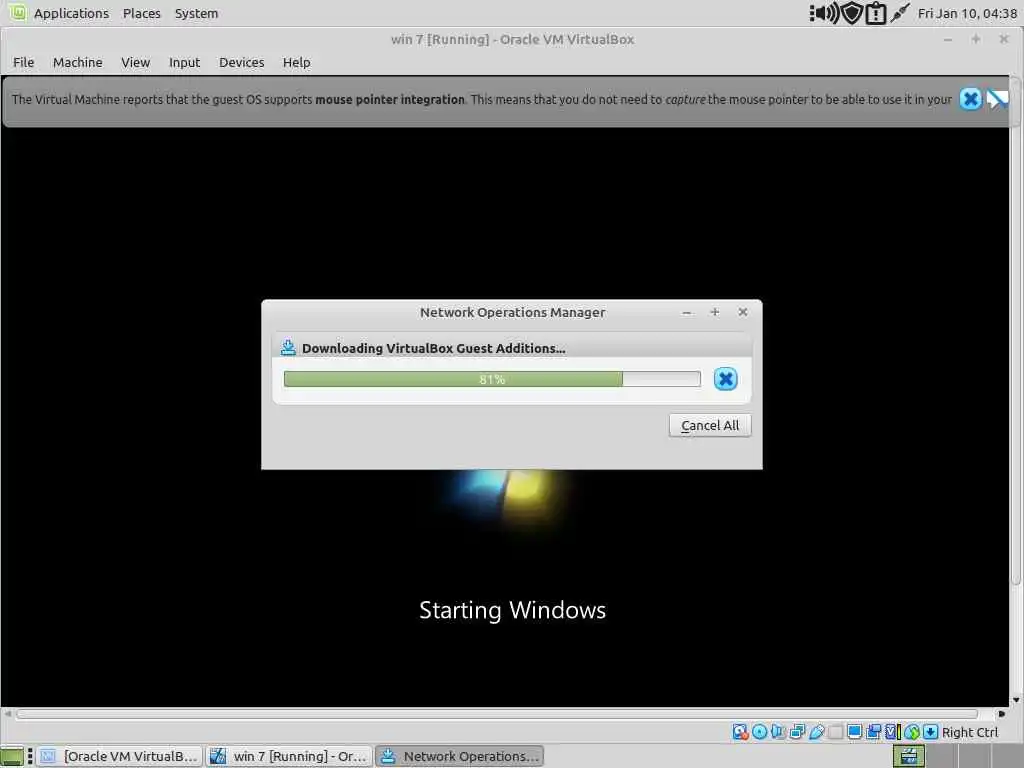The height and width of the screenshot is (768, 1024).
Task: Click the hard disk activity status icon
Action: 741,732
